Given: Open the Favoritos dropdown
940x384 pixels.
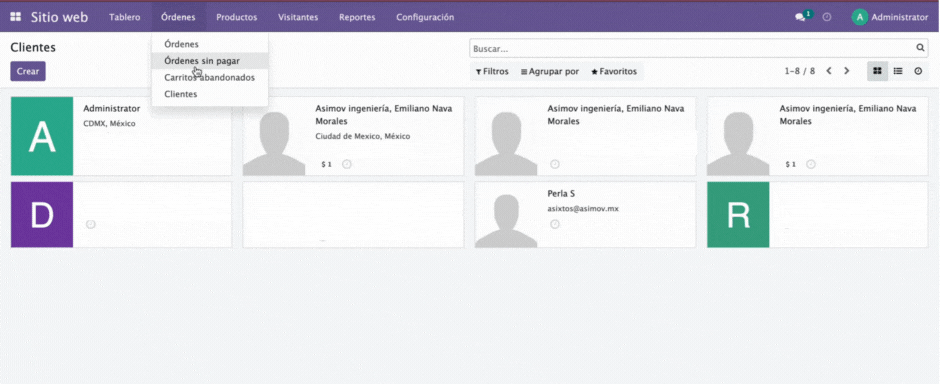Looking at the screenshot, I should pos(614,71).
